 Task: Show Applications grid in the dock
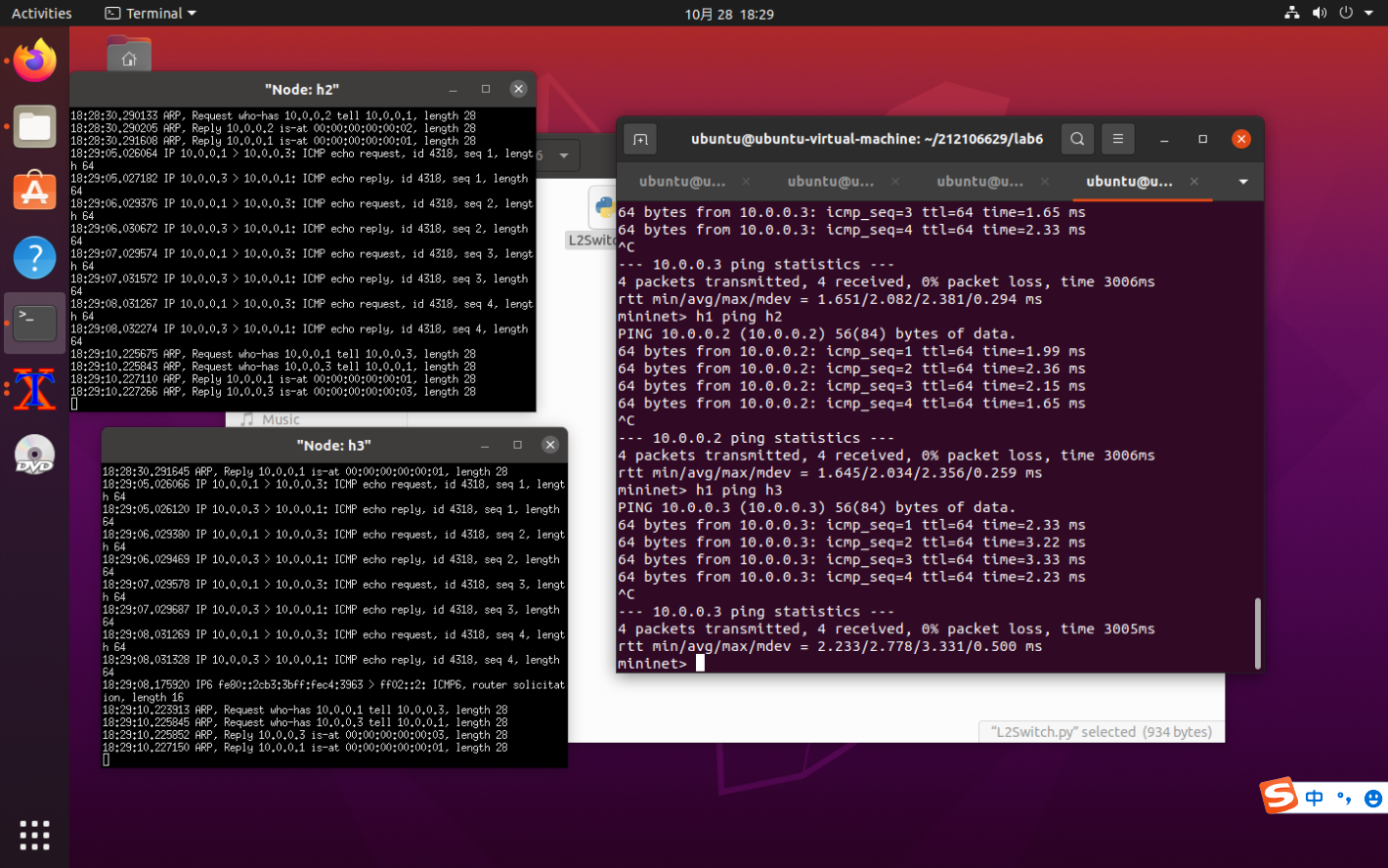[34, 835]
